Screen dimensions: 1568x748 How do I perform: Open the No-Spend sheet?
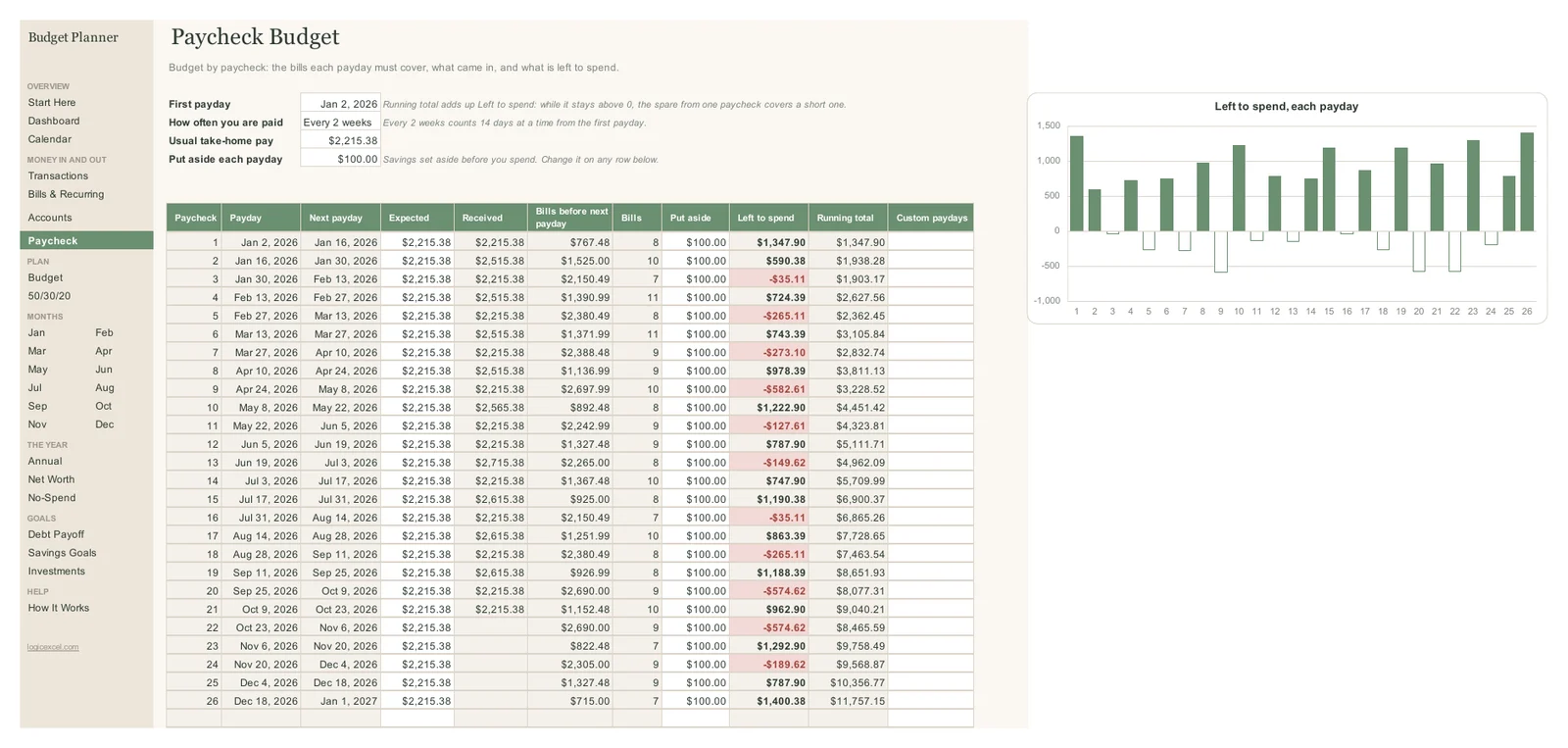coord(52,498)
